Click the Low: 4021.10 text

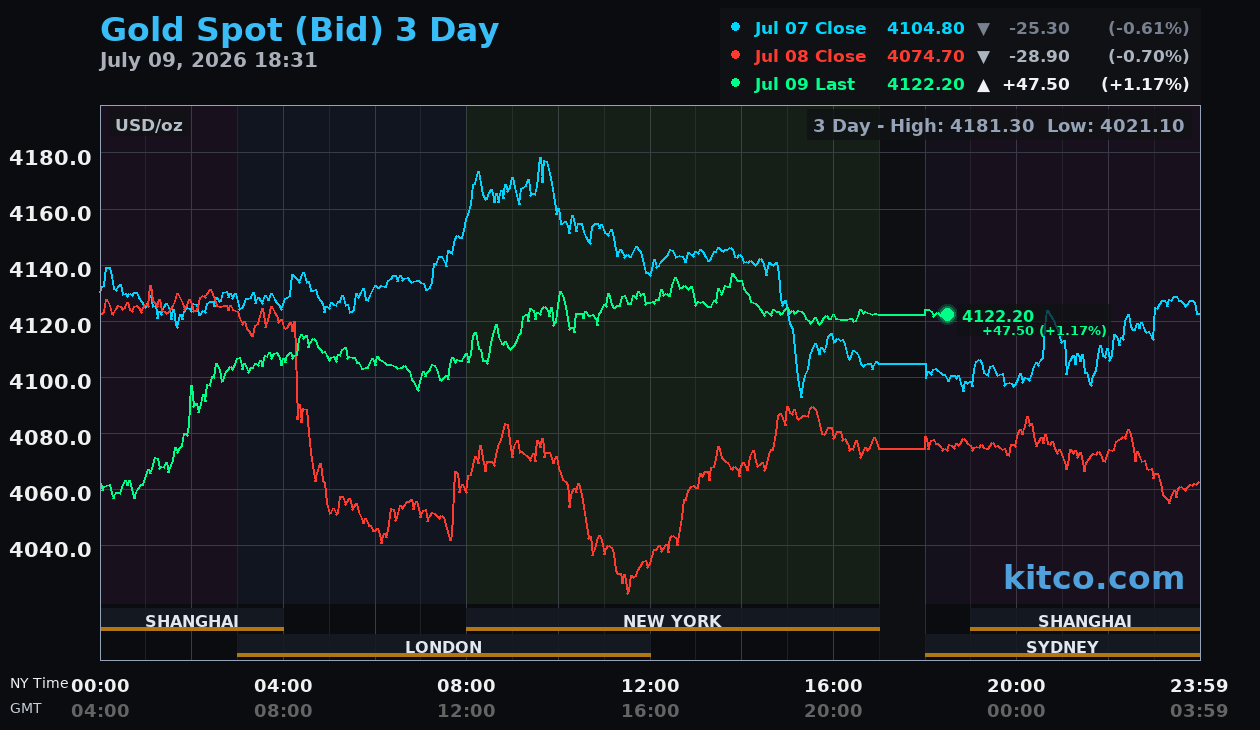coord(1115,126)
